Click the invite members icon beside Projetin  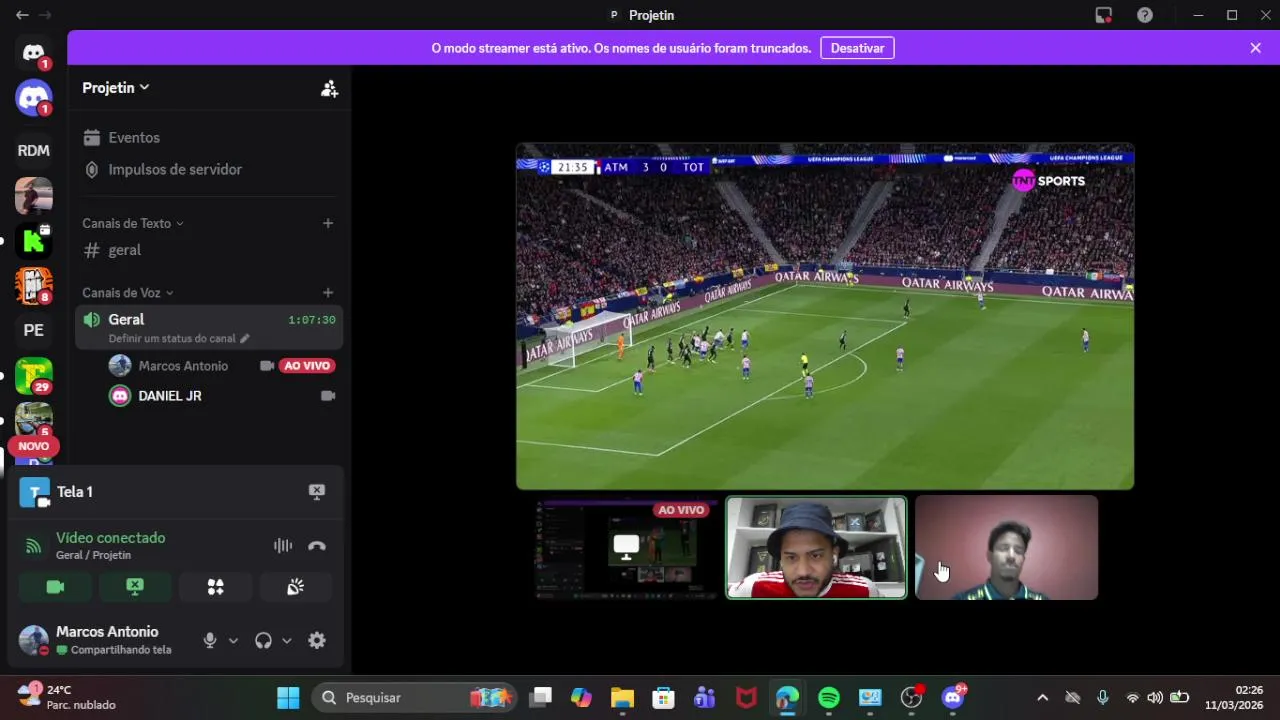[329, 88]
